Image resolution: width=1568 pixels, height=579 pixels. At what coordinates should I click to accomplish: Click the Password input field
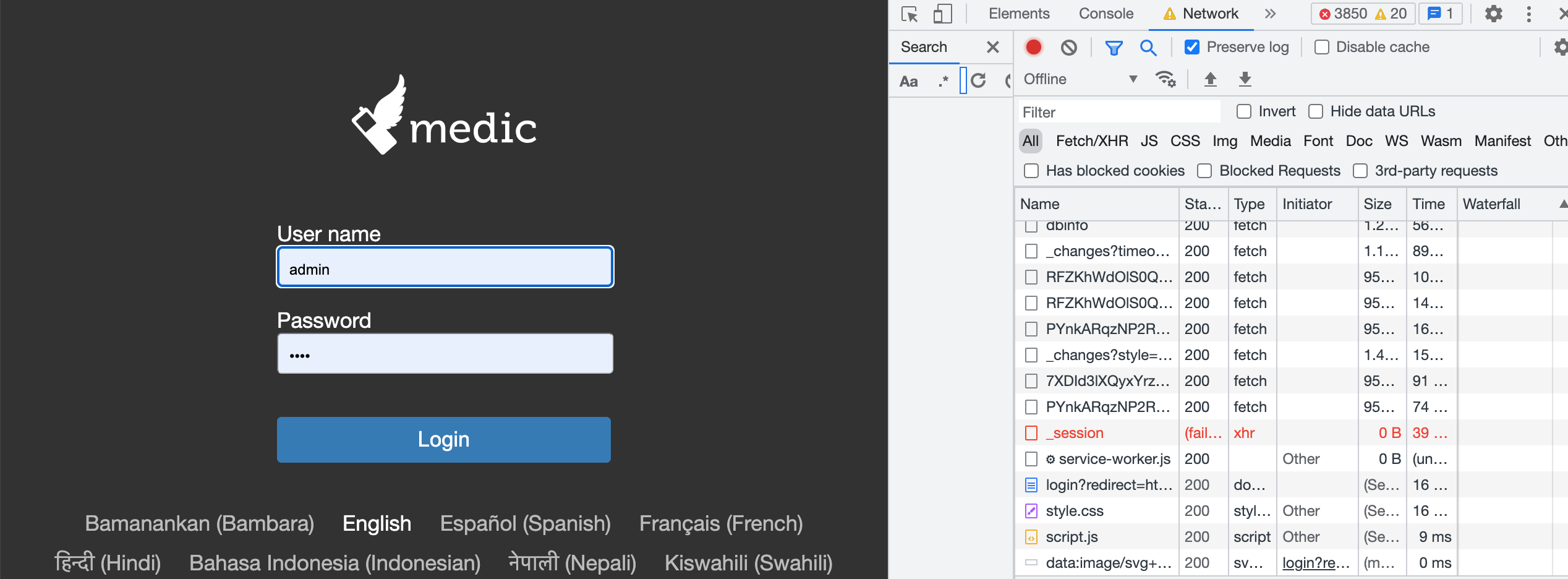click(x=445, y=354)
